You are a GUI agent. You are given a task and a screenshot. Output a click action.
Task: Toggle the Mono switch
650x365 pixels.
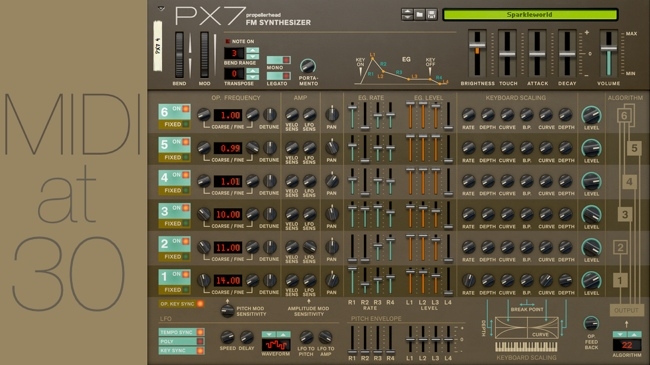point(279,60)
